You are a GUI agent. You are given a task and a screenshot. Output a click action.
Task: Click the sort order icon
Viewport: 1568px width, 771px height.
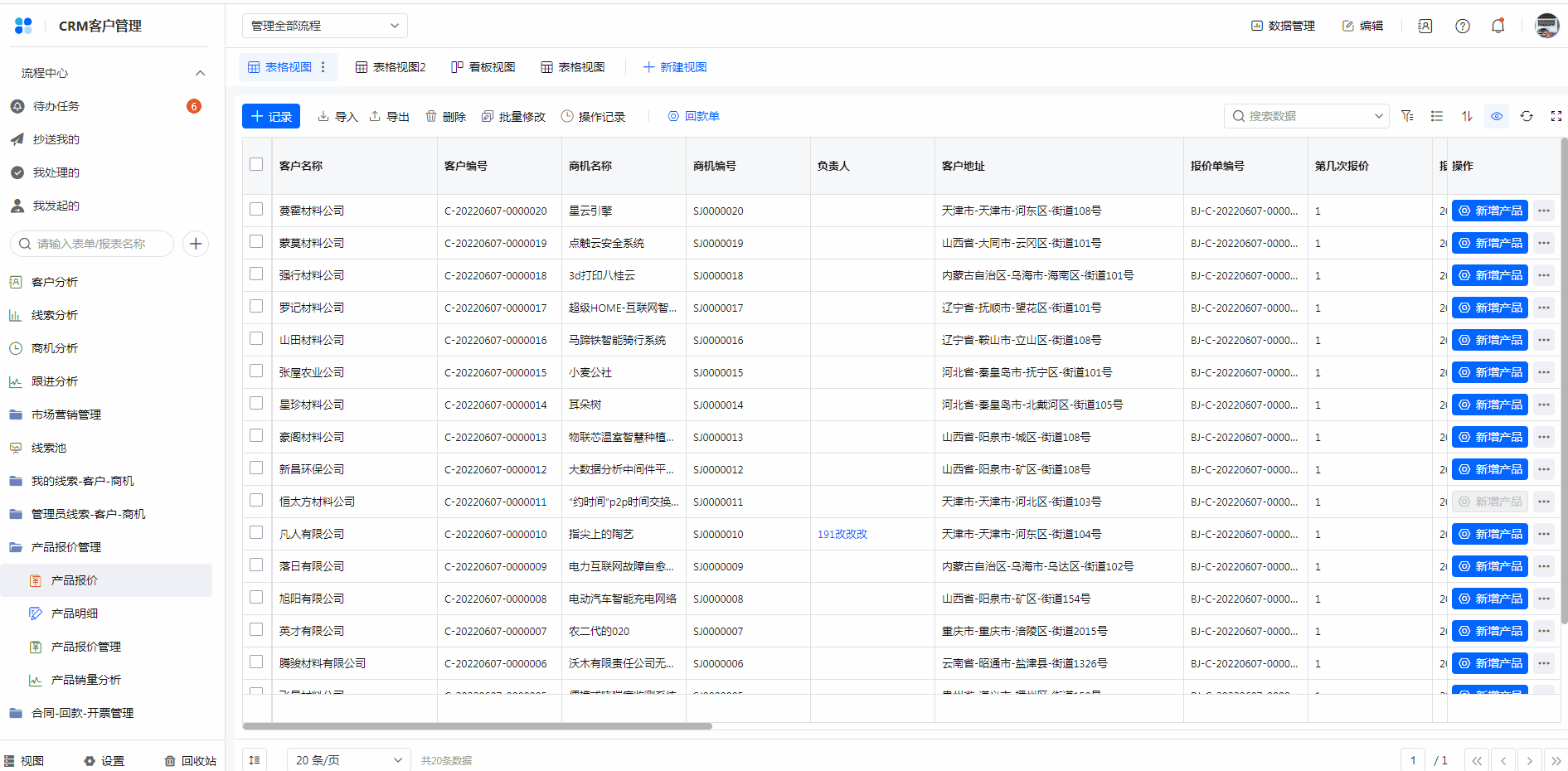coord(1467,116)
